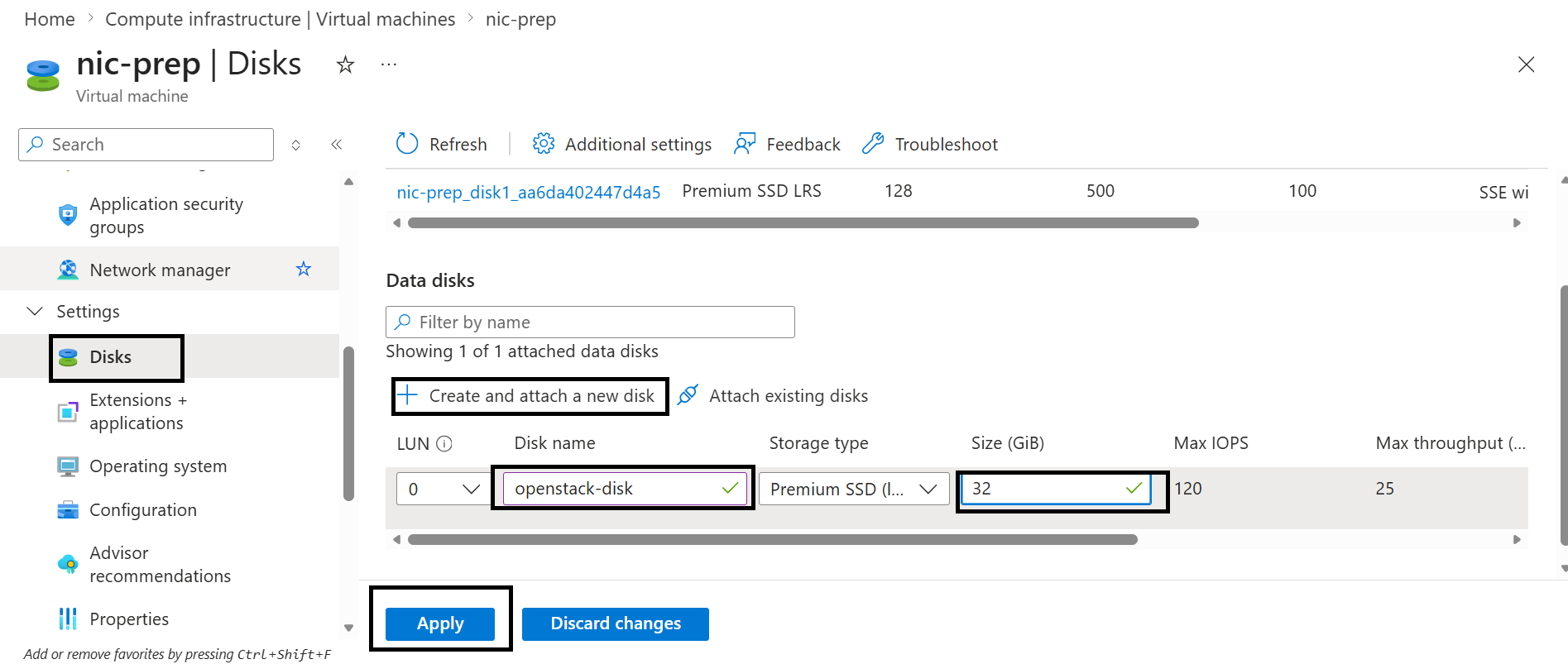Open Additional settings gear icon
The height and width of the screenshot is (664, 1568).
544,144
